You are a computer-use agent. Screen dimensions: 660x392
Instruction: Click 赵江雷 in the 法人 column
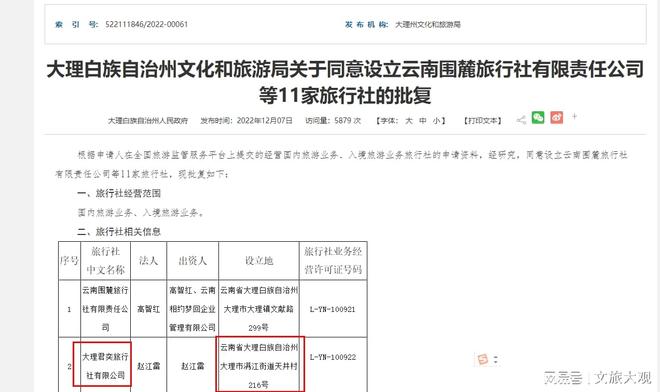[149, 366]
